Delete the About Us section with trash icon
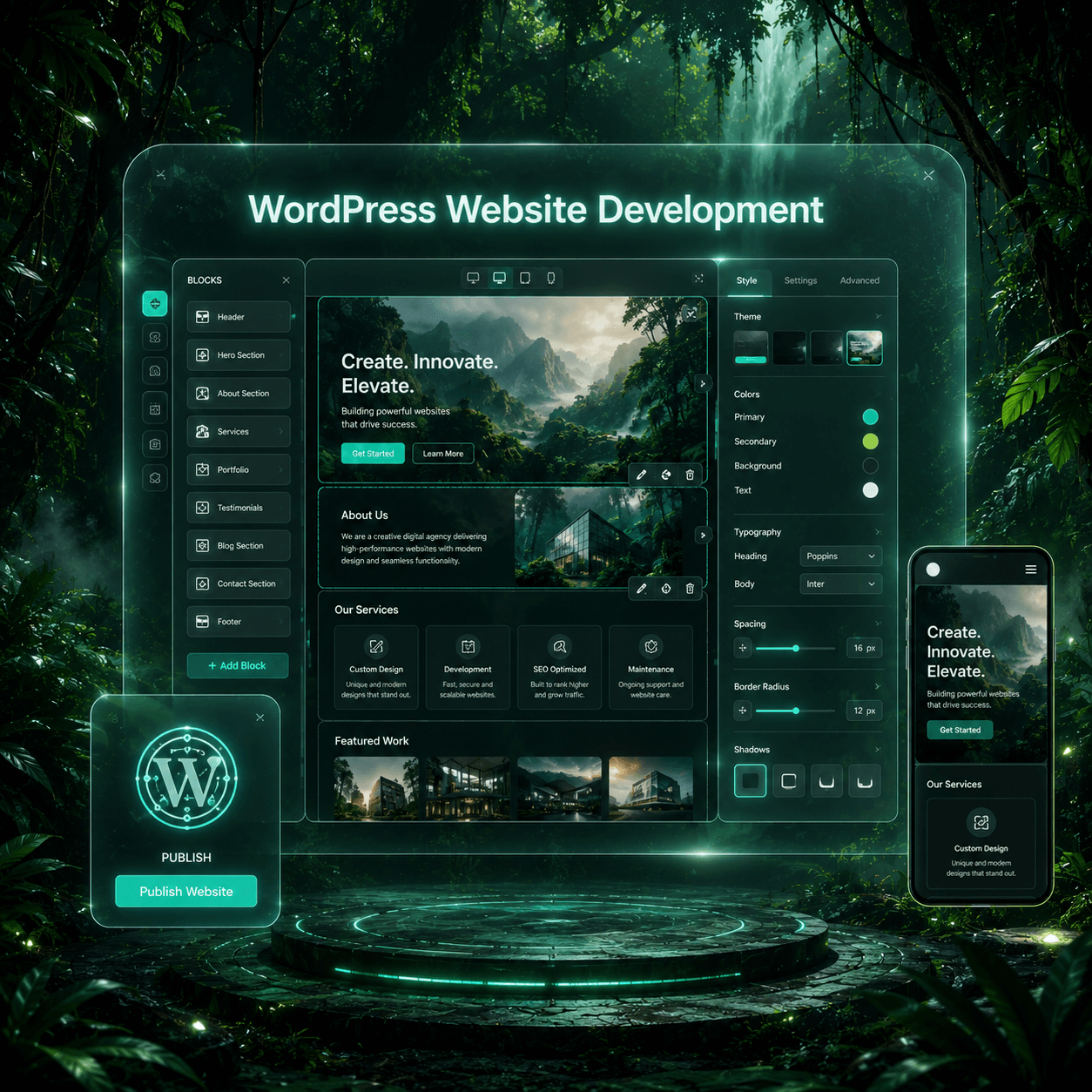The width and height of the screenshot is (1092, 1092). (690, 589)
